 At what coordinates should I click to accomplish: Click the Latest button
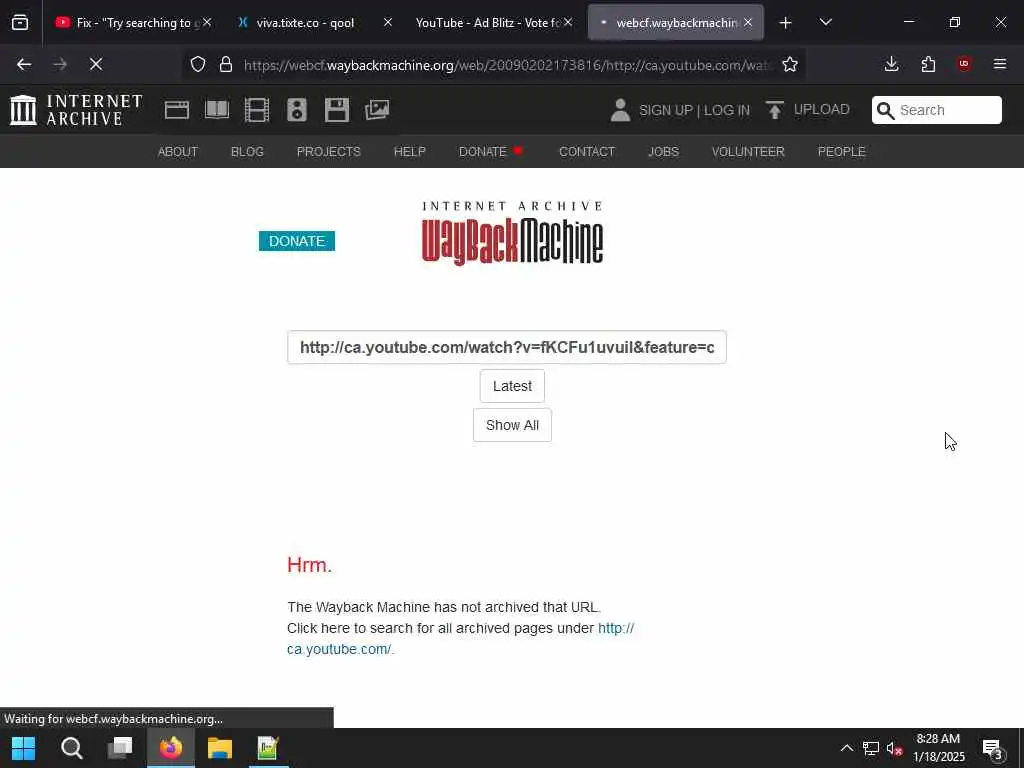point(512,386)
